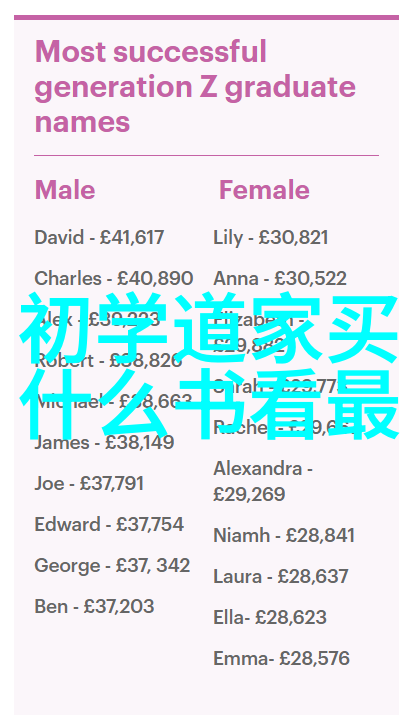Click the thin divider line under the title
Screen dimensions: 414x715
(x=207, y=155)
